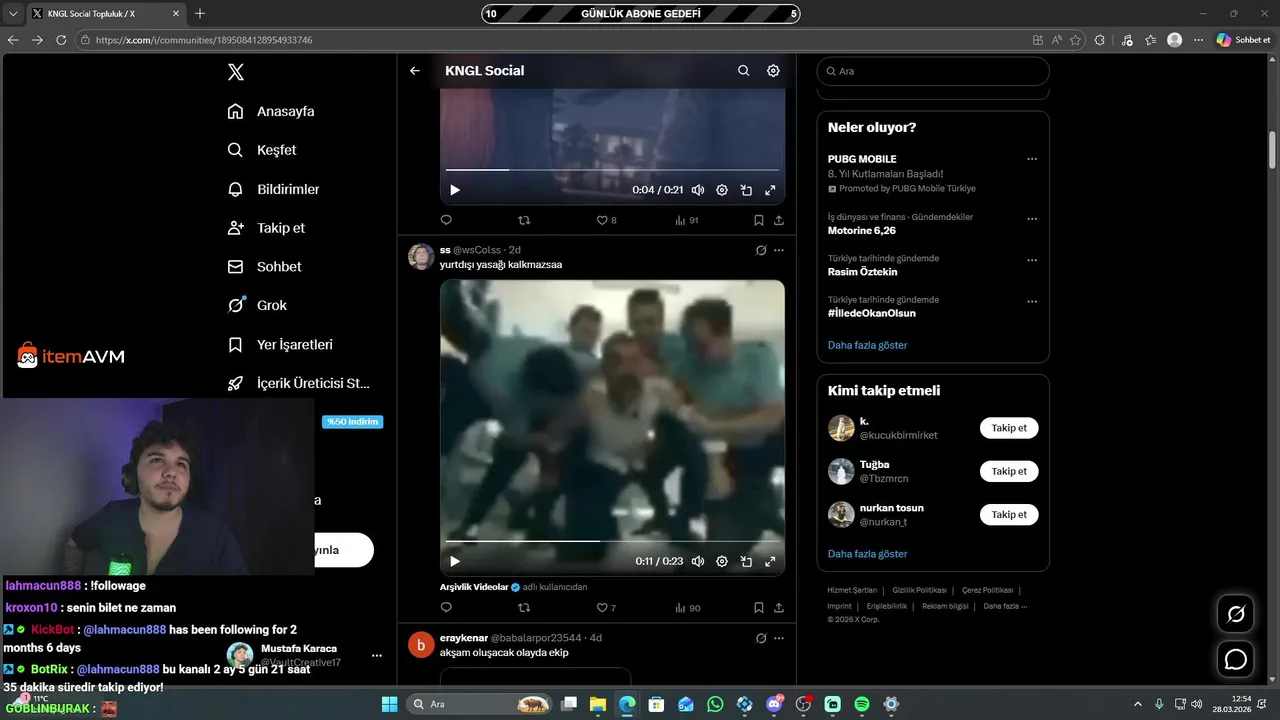Like the ss post with 7 likes
Viewport: 1280px width, 720px height.
(x=606, y=607)
